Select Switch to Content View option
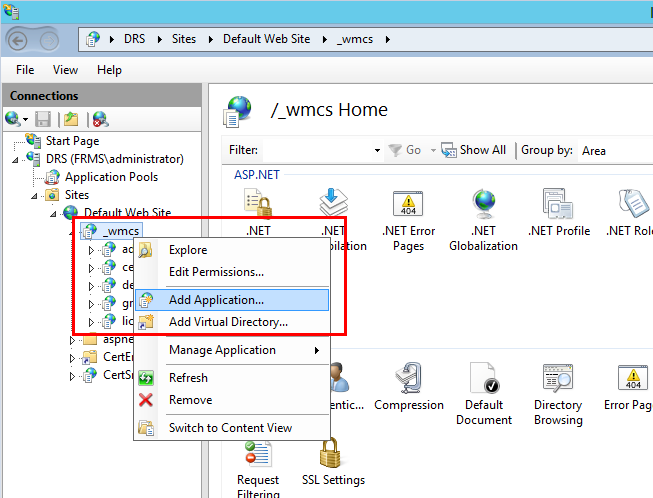The height and width of the screenshot is (498, 653). pos(230,428)
